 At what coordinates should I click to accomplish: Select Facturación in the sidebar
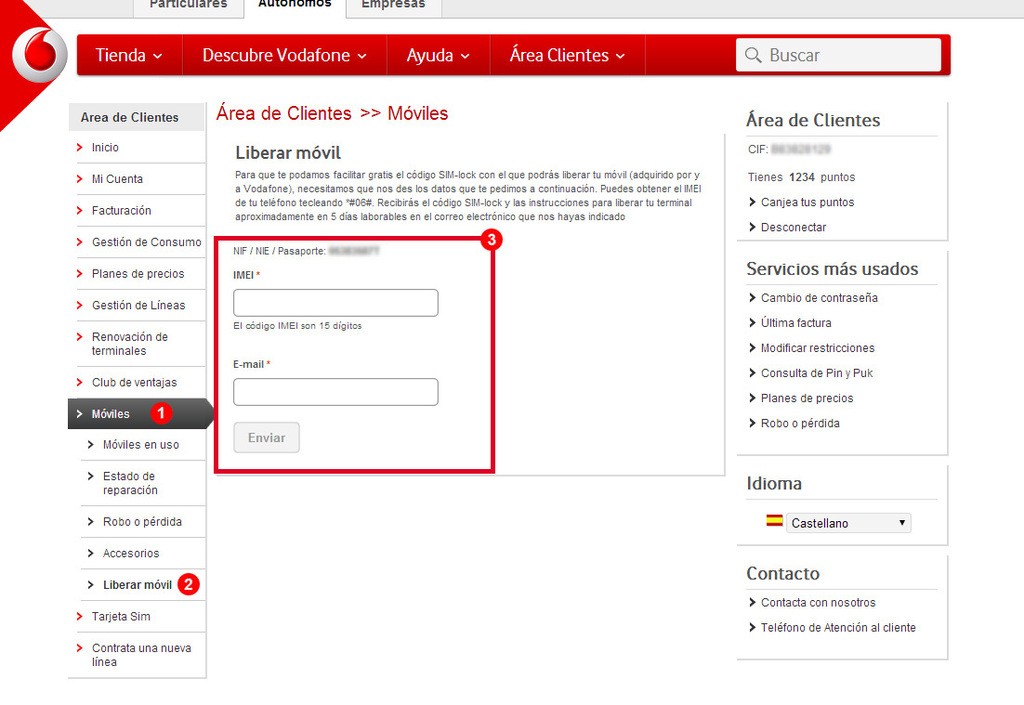tap(121, 211)
